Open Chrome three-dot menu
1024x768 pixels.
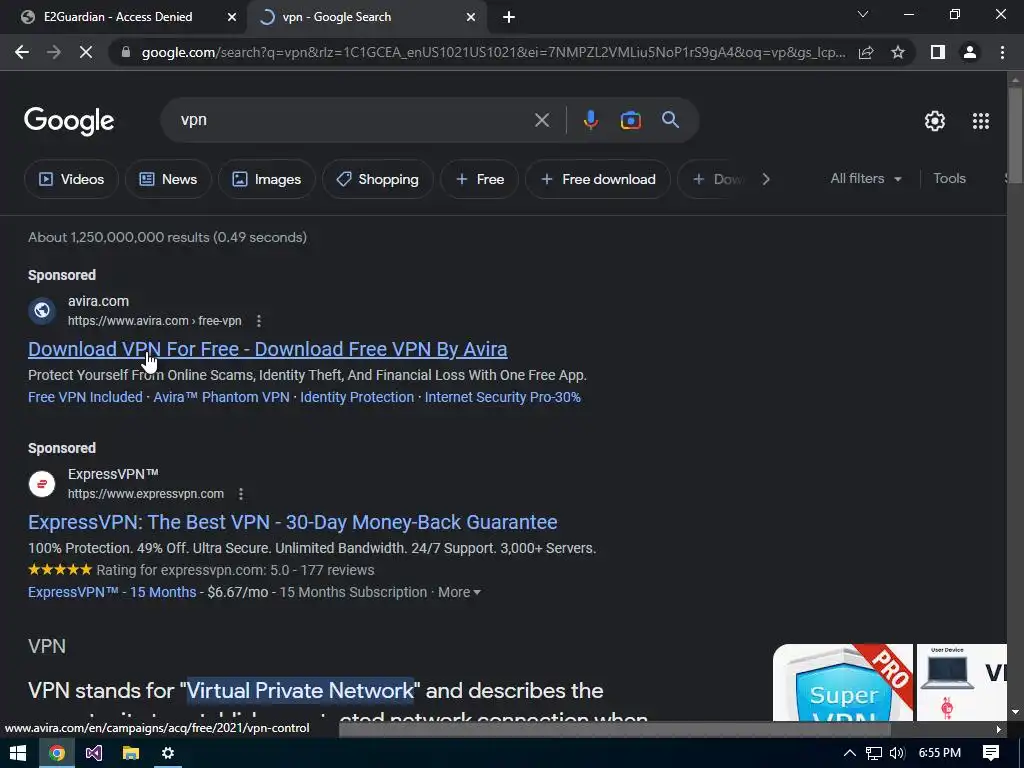[1002, 52]
